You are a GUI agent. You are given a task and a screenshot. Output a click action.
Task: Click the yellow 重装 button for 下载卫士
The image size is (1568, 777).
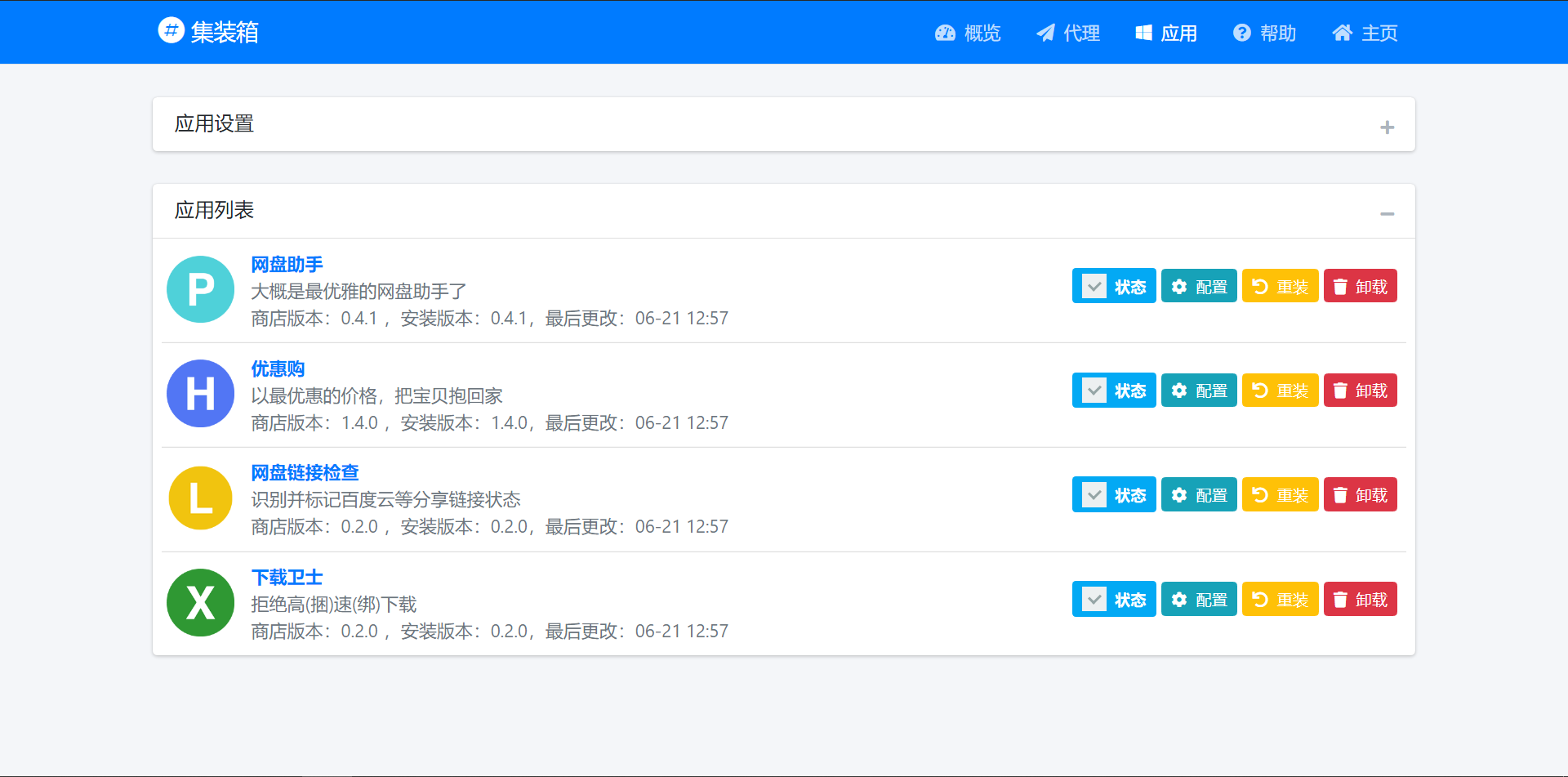[x=1280, y=599]
